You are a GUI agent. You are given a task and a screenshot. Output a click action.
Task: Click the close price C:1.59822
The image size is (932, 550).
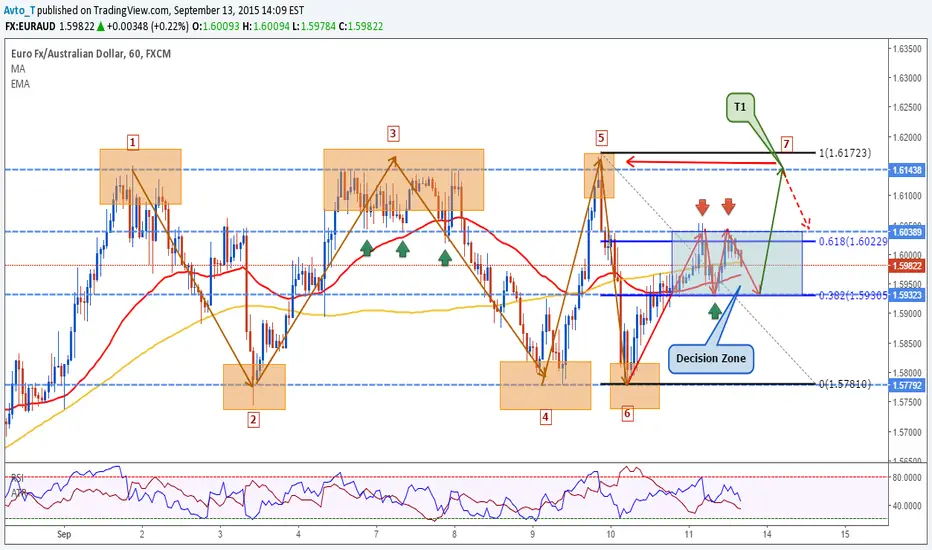pos(361,26)
